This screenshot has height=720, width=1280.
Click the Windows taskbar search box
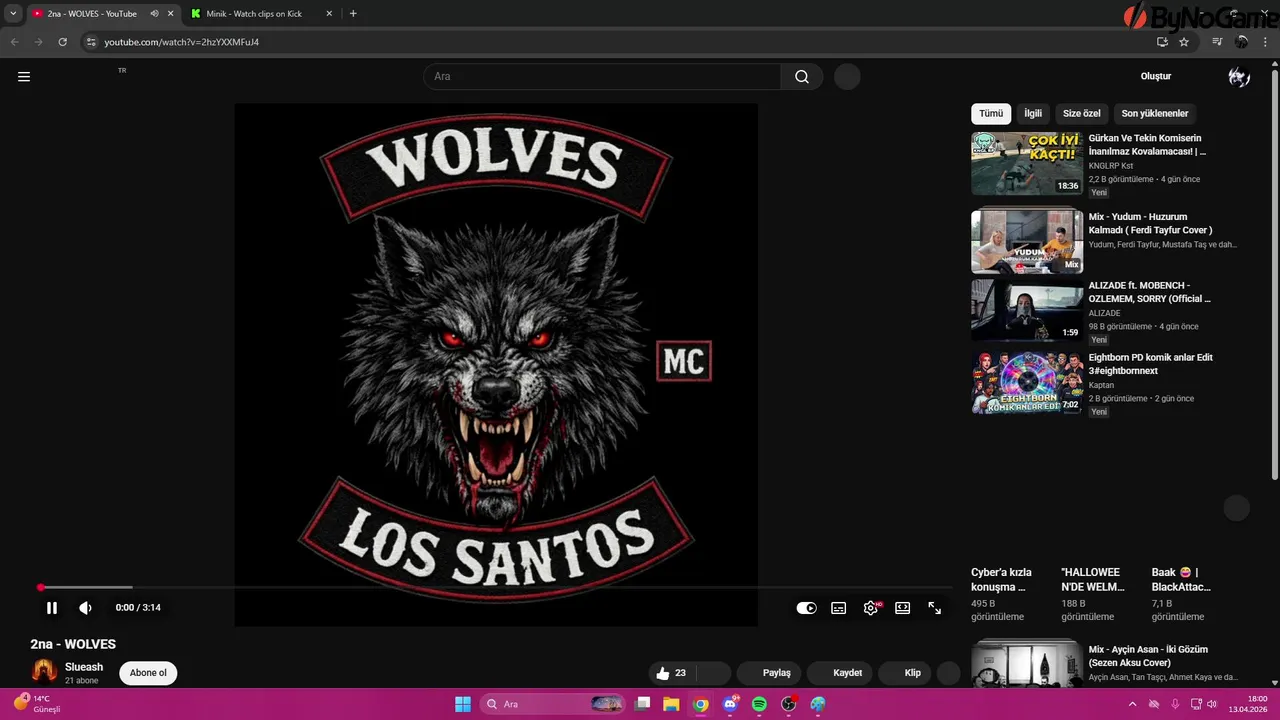[554, 704]
